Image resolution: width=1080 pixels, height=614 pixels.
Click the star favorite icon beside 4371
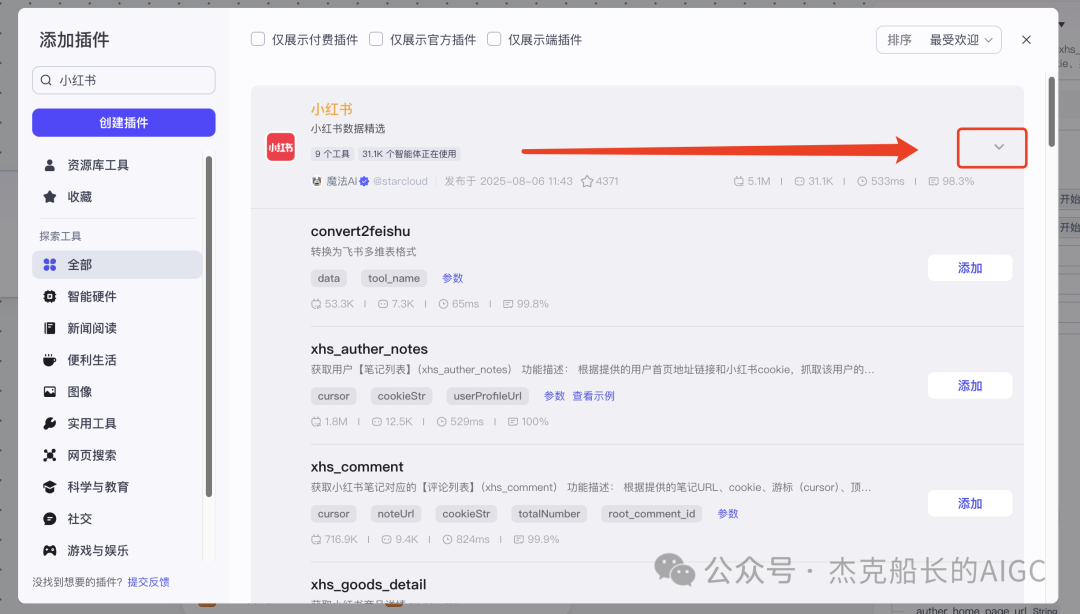tap(587, 181)
